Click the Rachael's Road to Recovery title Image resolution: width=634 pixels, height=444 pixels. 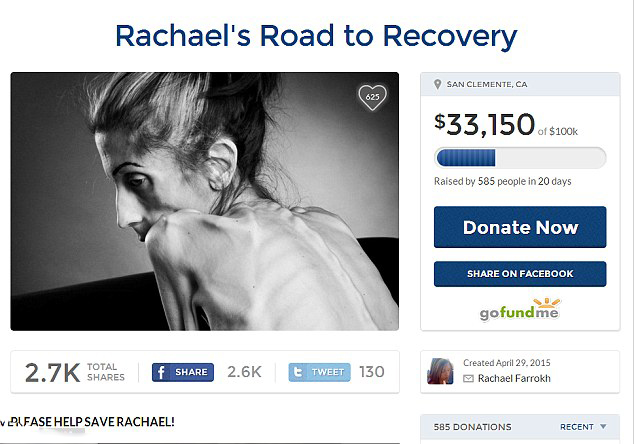coord(316,36)
